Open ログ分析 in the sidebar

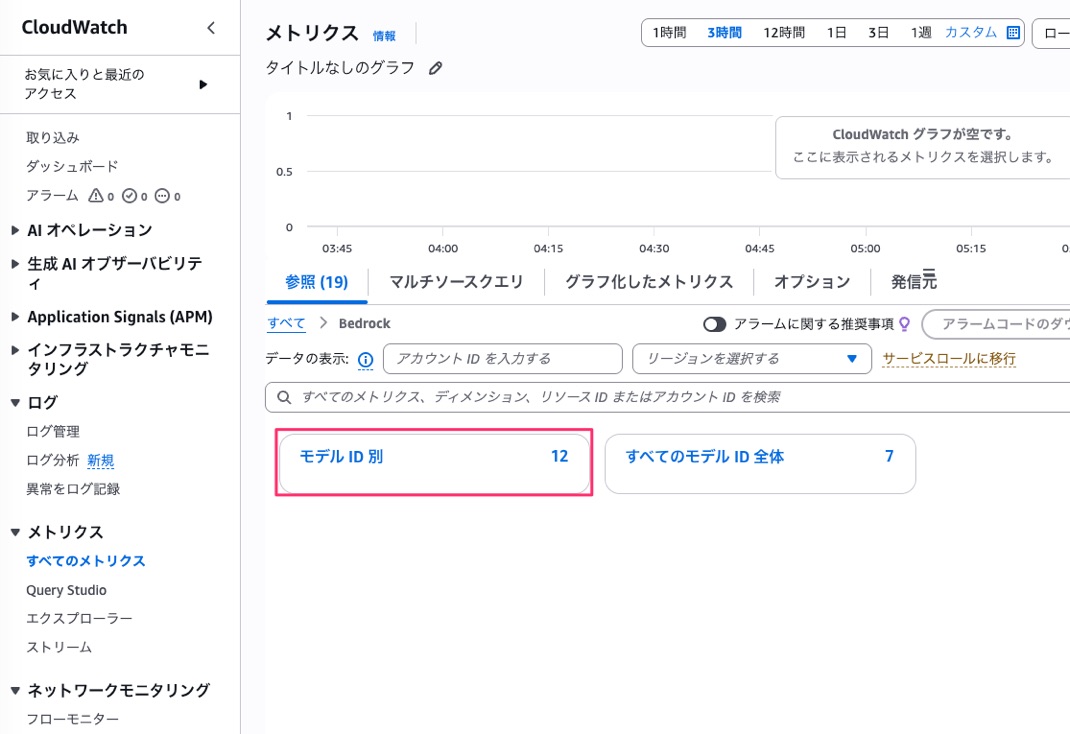click(x=53, y=460)
